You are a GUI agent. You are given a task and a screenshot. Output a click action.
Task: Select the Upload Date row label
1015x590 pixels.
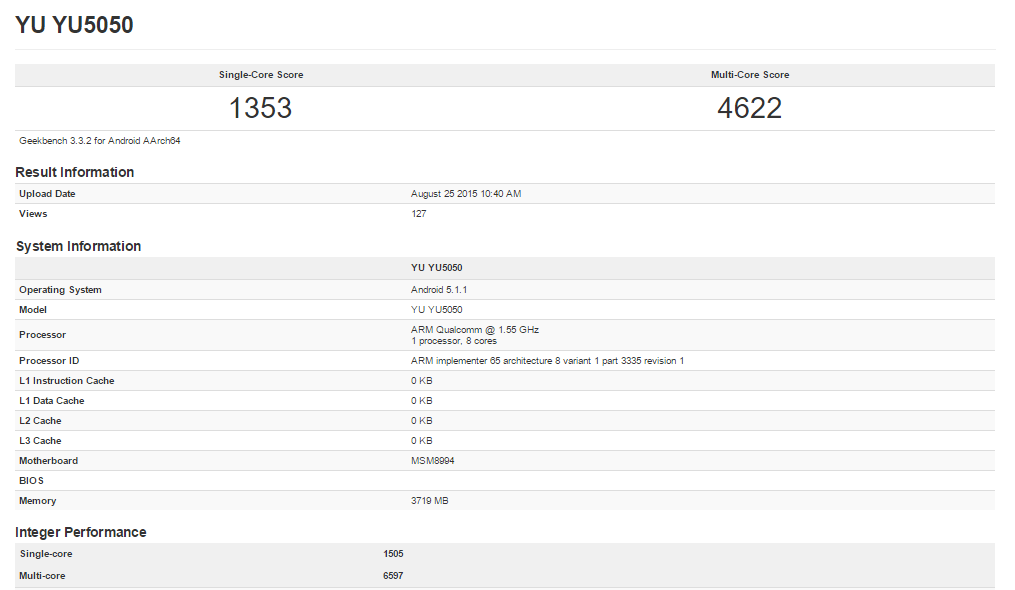coord(46,193)
